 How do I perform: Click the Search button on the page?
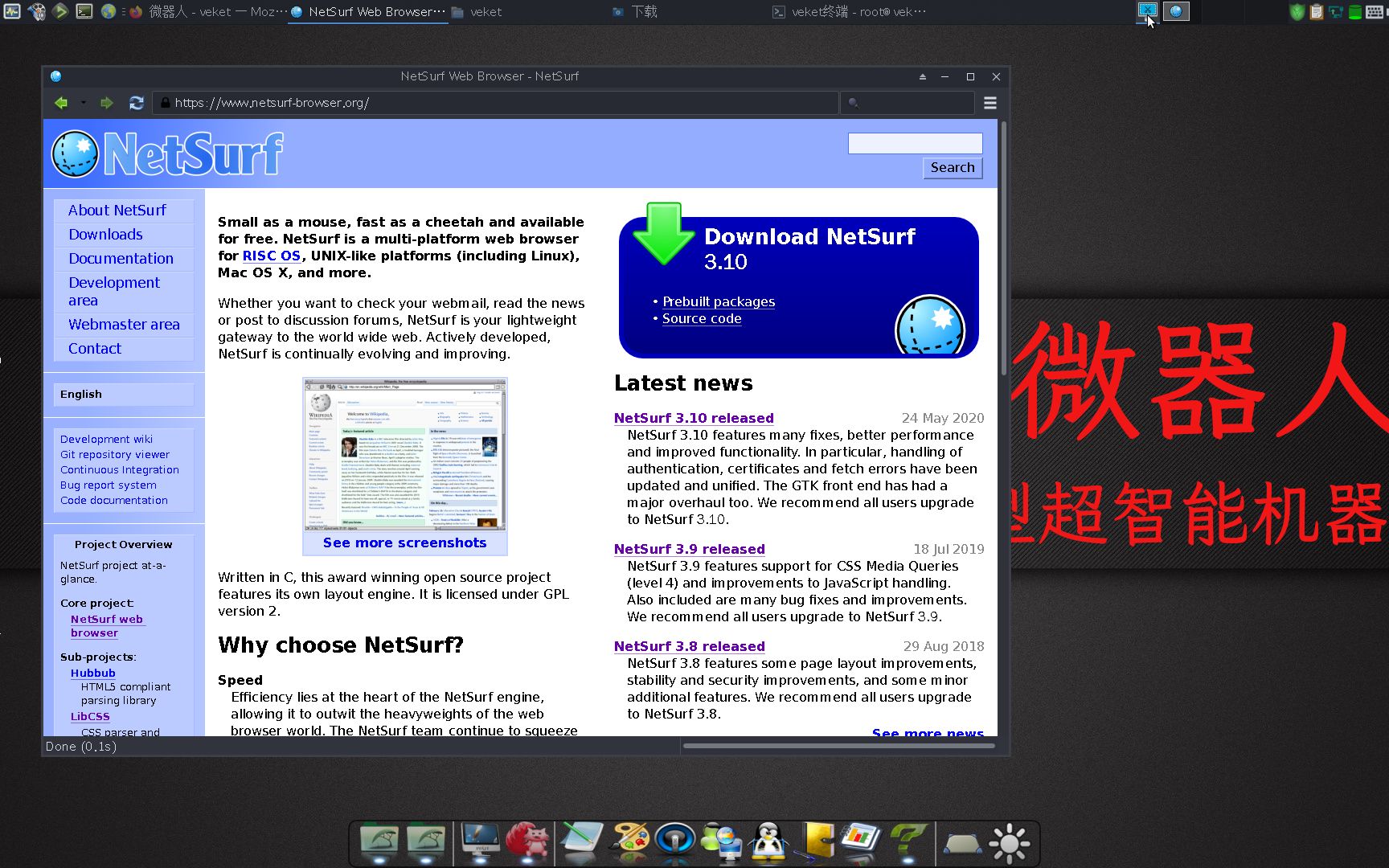tap(952, 167)
